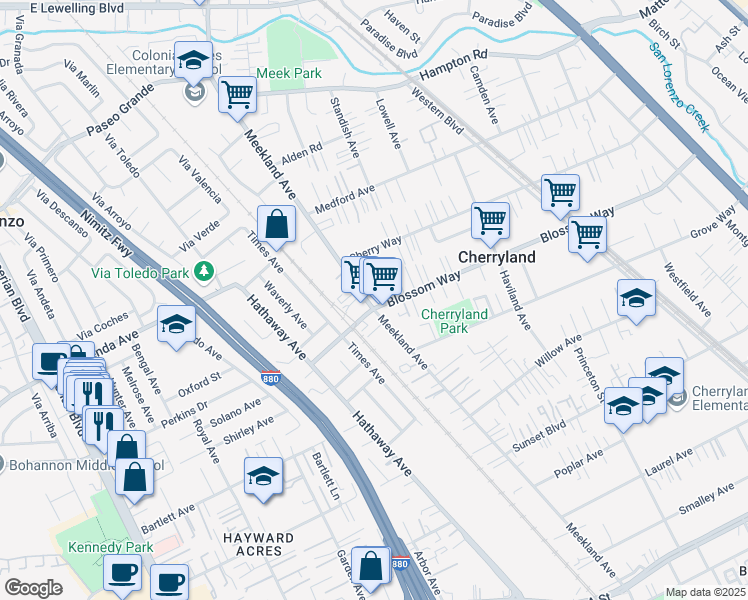Click the topmost grocery cart on Blossom Way east

560,193
